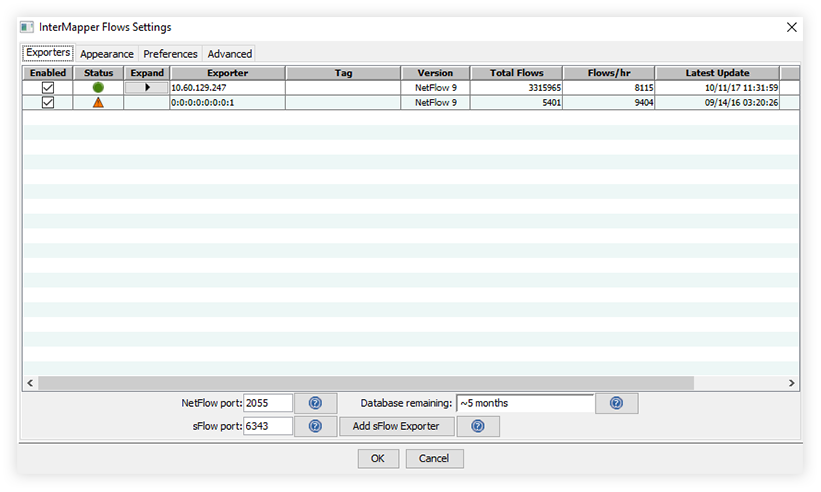This screenshot has height=492, width=821.
Task: Uncheck Enabled for exporter 0:0:0:0:0:0:0:1
Action: point(48,103)
